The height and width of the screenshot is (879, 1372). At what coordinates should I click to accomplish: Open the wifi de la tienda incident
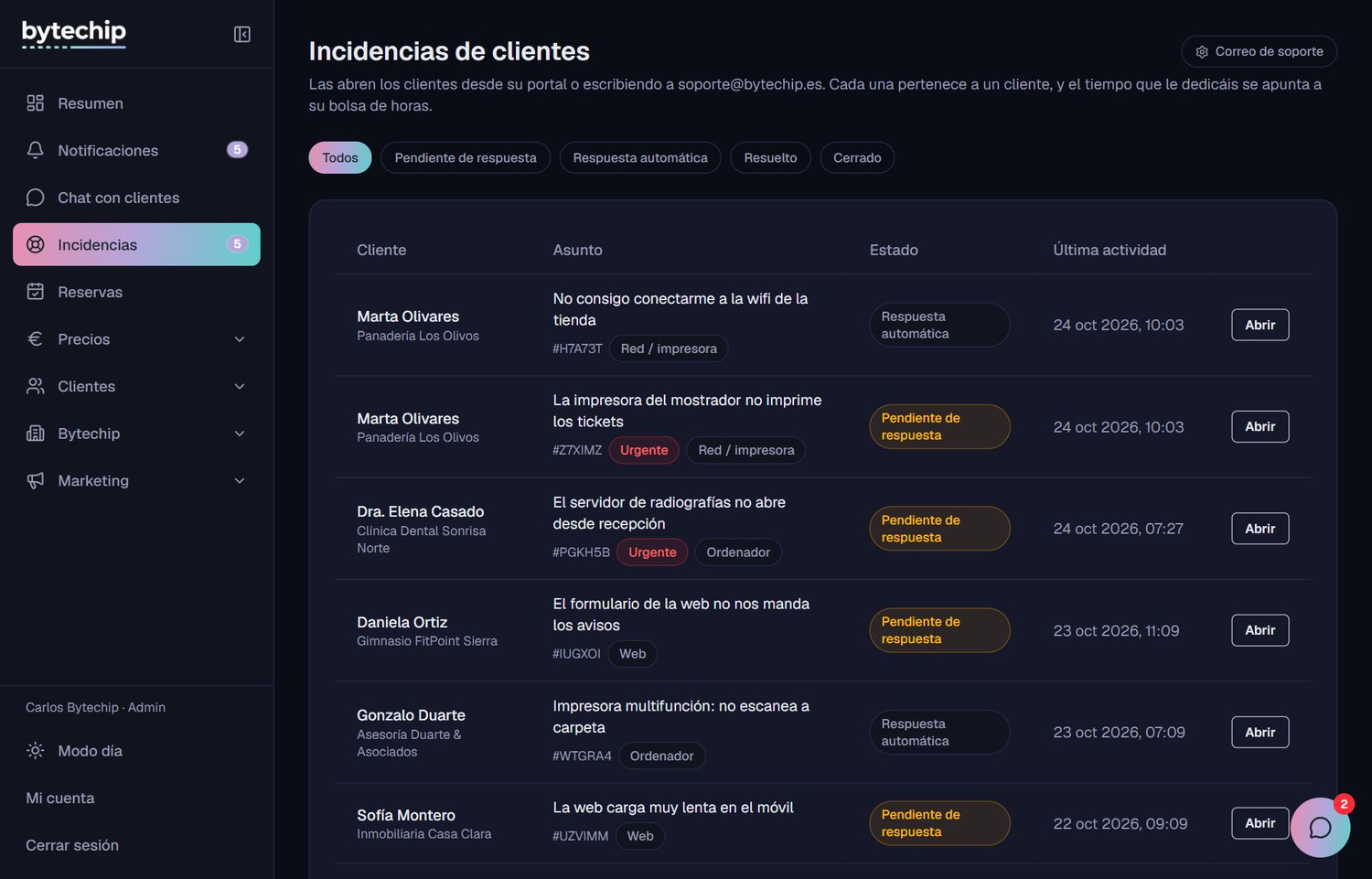1260,325
